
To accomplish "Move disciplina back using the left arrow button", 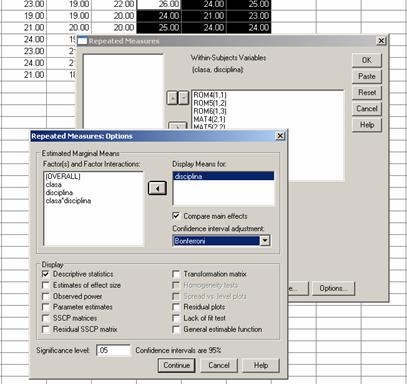I will (x=157, y=188).
